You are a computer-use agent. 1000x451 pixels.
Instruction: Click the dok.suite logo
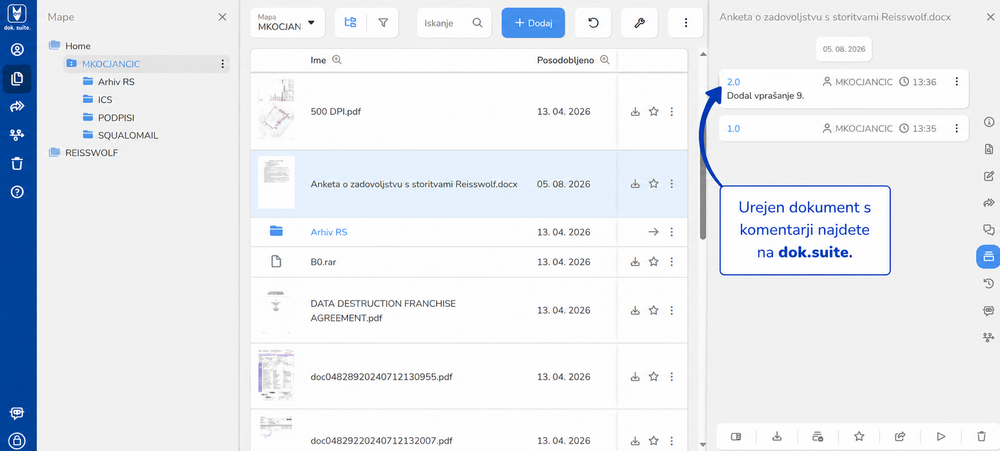tap(18, 15)
